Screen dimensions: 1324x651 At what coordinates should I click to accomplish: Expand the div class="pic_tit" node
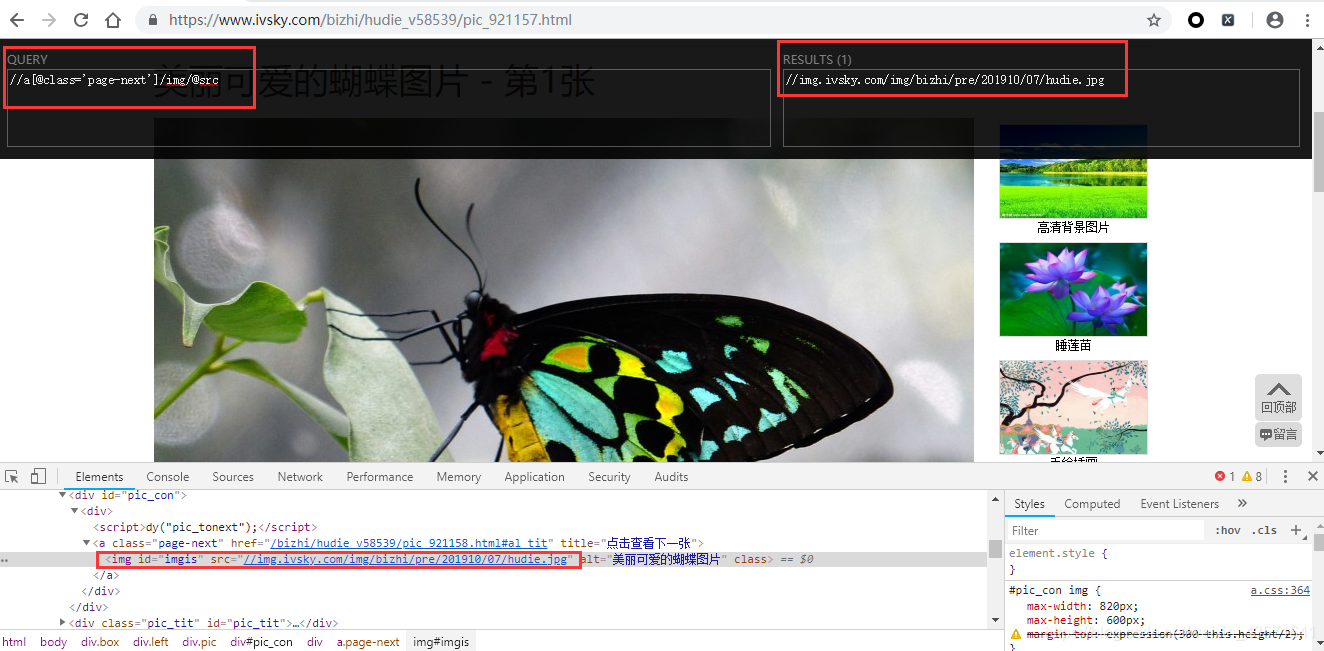63,623
